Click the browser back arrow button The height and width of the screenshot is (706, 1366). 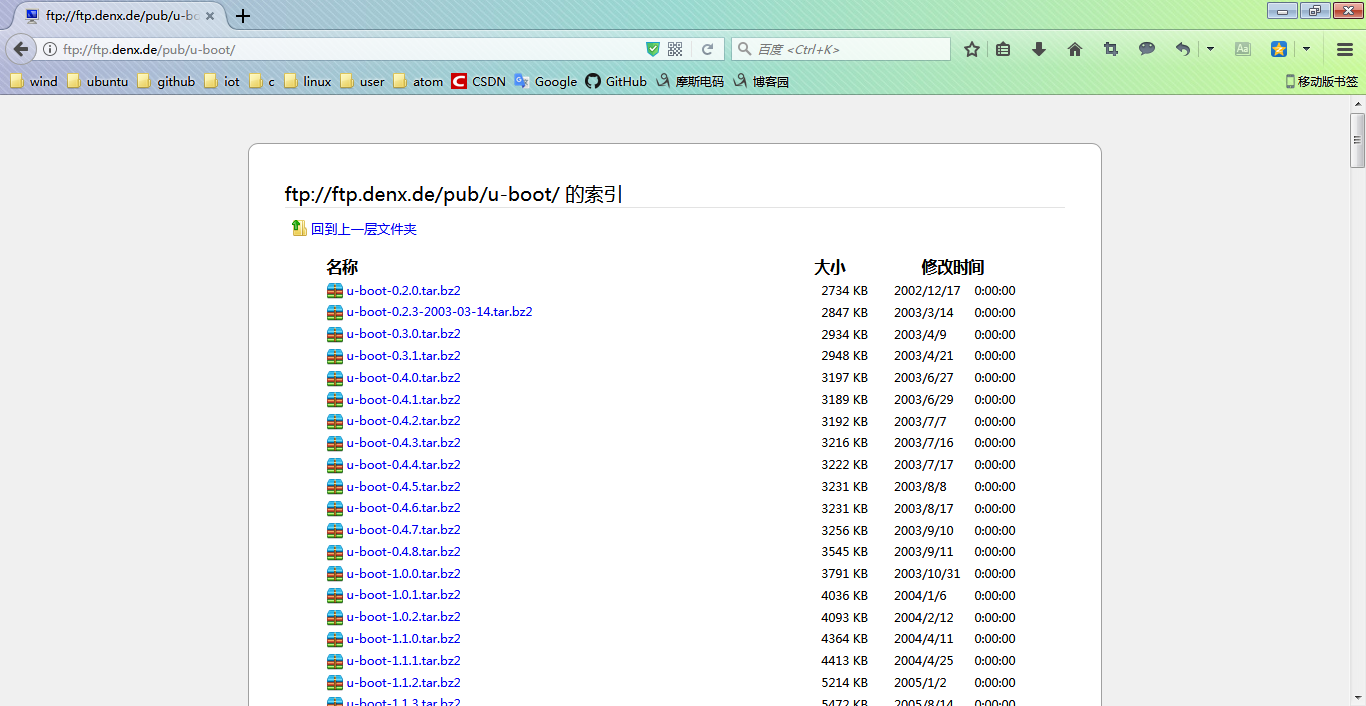click(21, 49)
